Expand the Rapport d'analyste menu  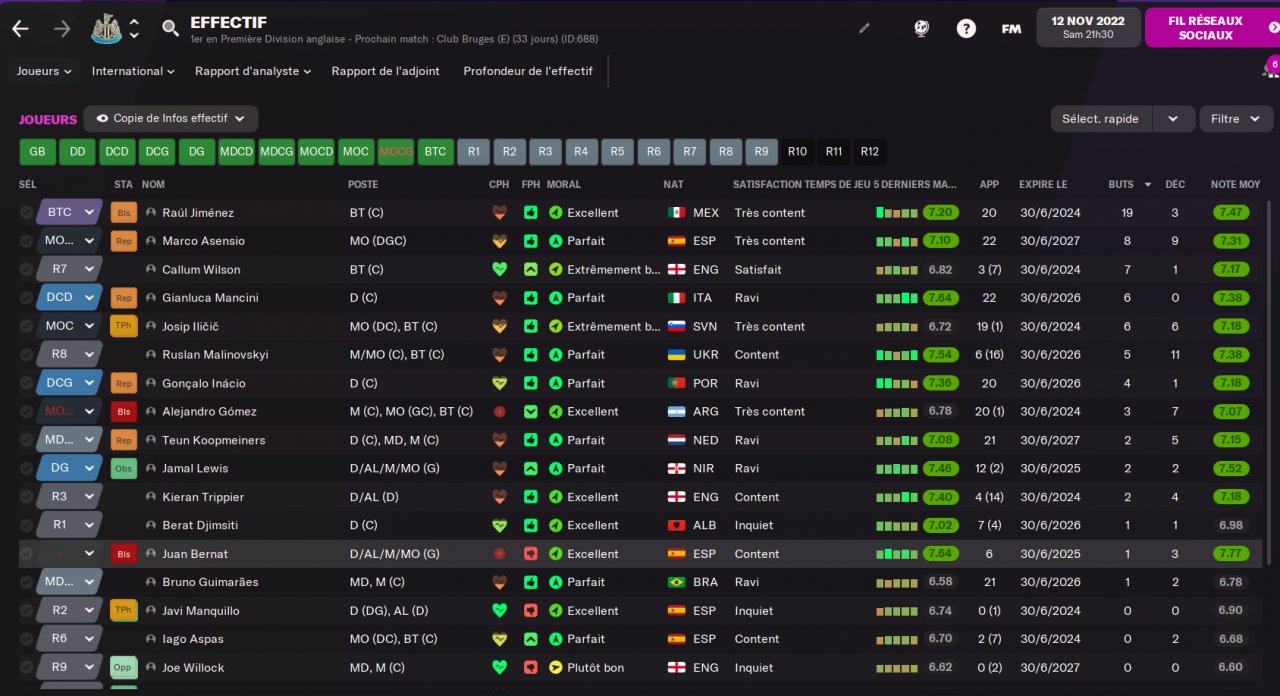(253, 71)
